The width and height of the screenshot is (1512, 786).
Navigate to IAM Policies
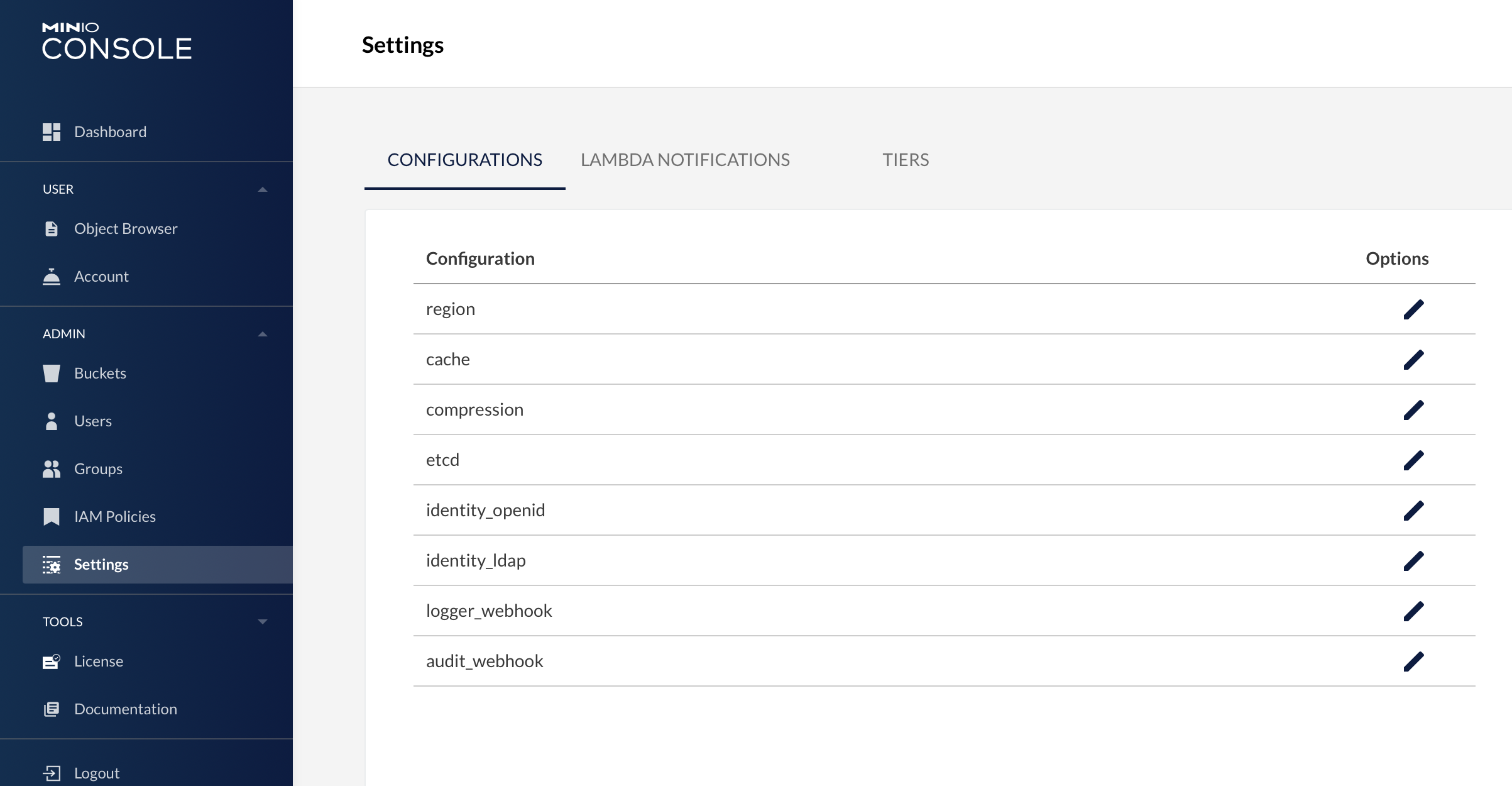point(114,517)
